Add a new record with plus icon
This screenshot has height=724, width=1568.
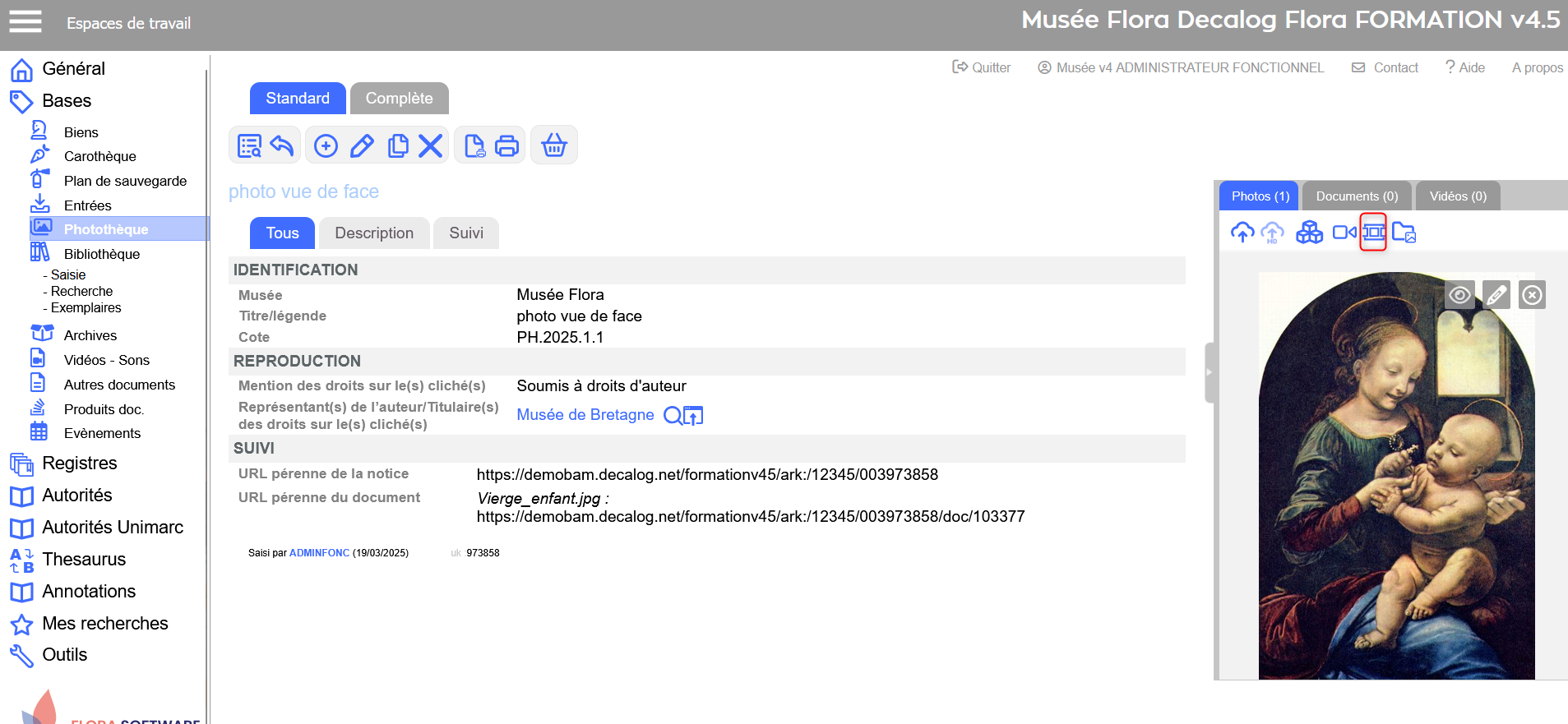click(x=326, y=145)
